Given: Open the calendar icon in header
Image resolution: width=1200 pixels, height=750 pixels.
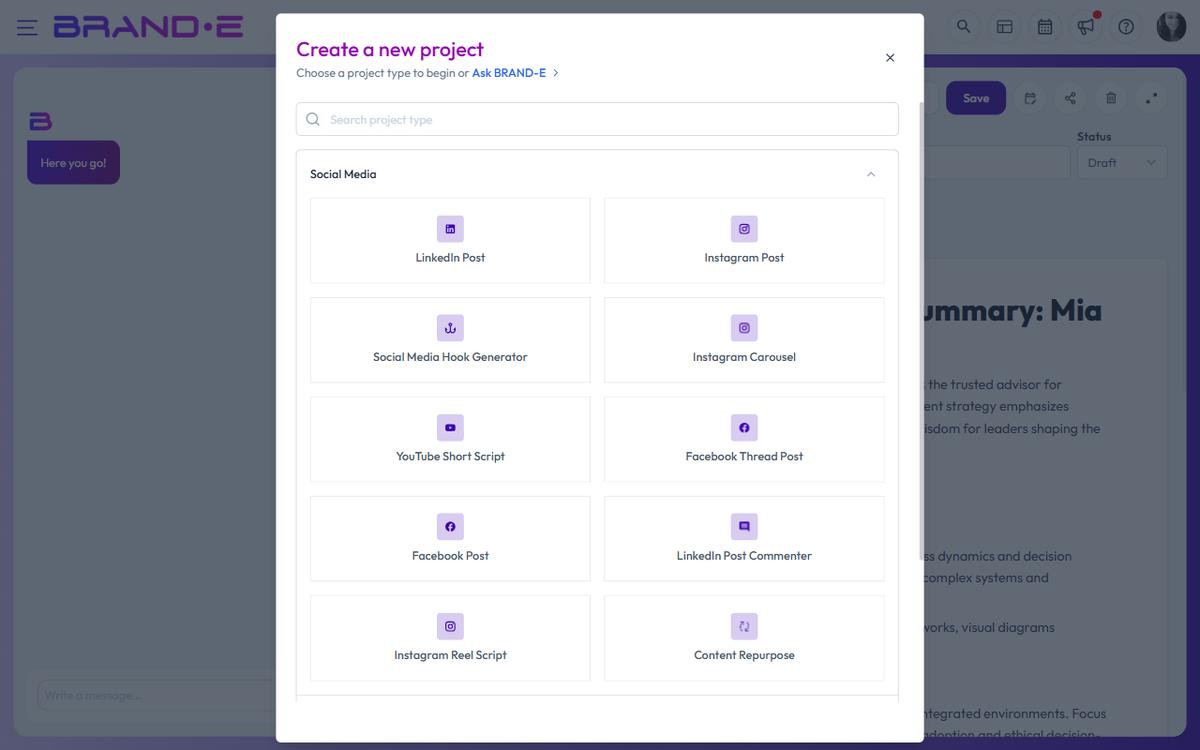Looking at the screenshot, I should click(x=1045, y=27).
